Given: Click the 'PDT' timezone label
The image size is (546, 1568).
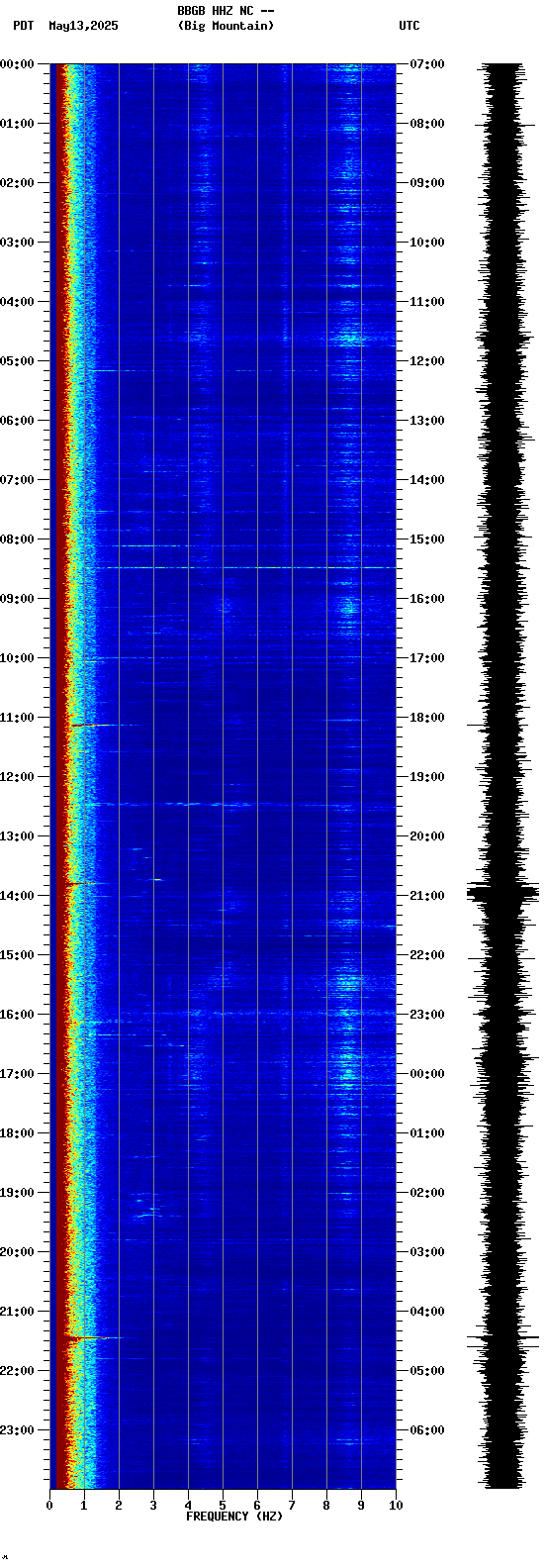Looking at the screenshot, I should click(23, 26).
